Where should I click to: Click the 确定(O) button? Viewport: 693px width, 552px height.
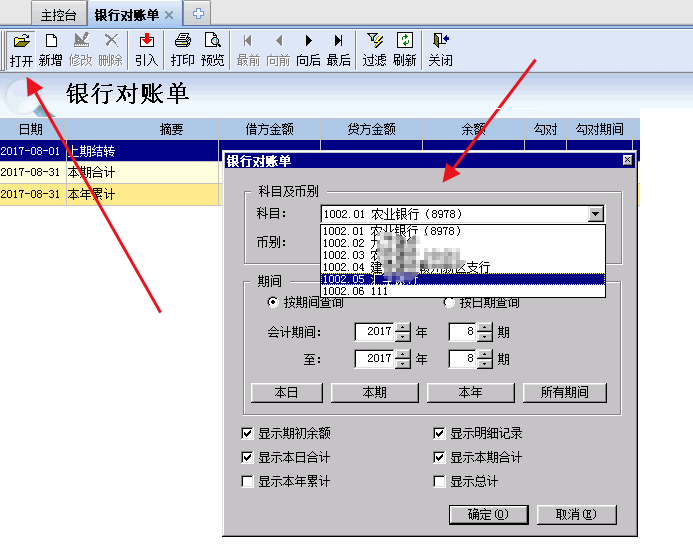click(487, 515)
